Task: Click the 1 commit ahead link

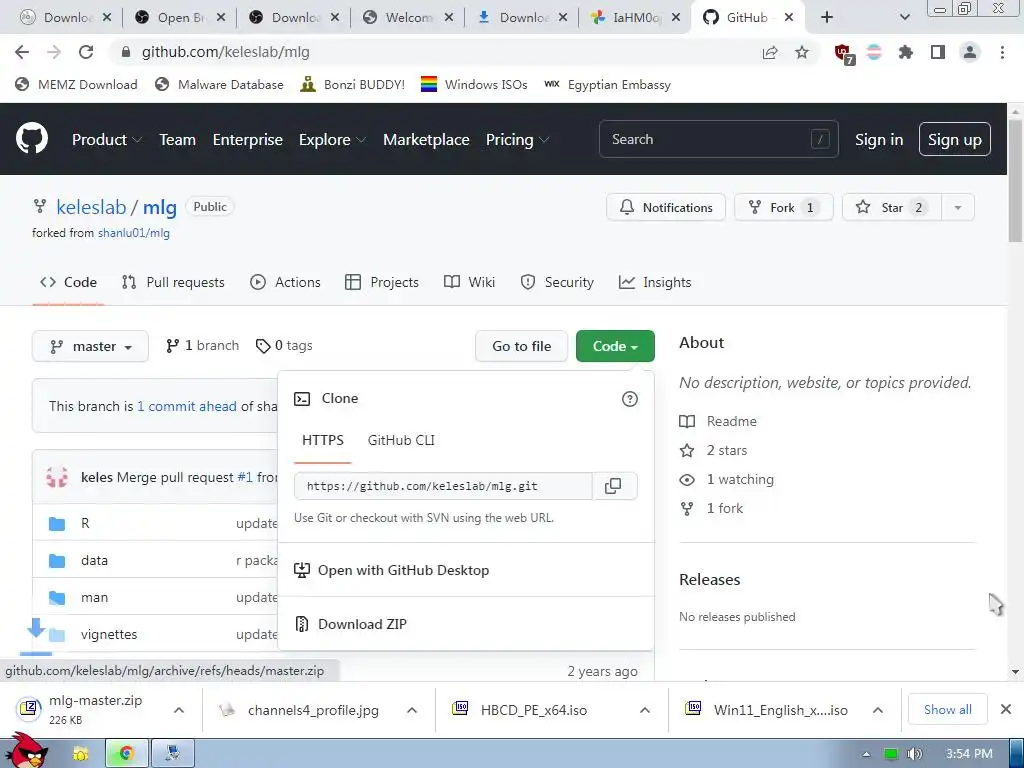Action: point(187,406)
